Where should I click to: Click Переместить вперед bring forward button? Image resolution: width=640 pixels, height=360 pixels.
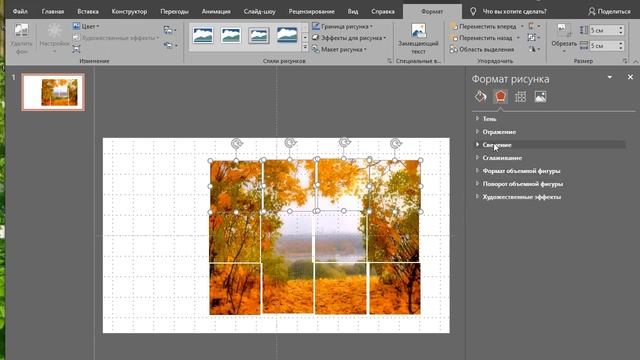click(x=483, y=27)
